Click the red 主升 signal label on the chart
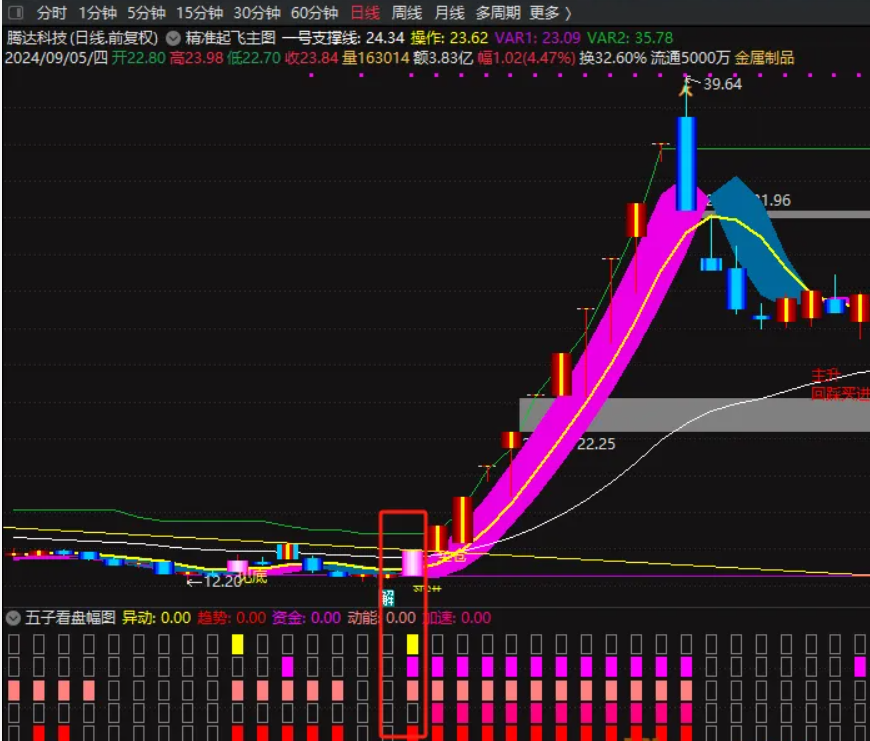 826,376
